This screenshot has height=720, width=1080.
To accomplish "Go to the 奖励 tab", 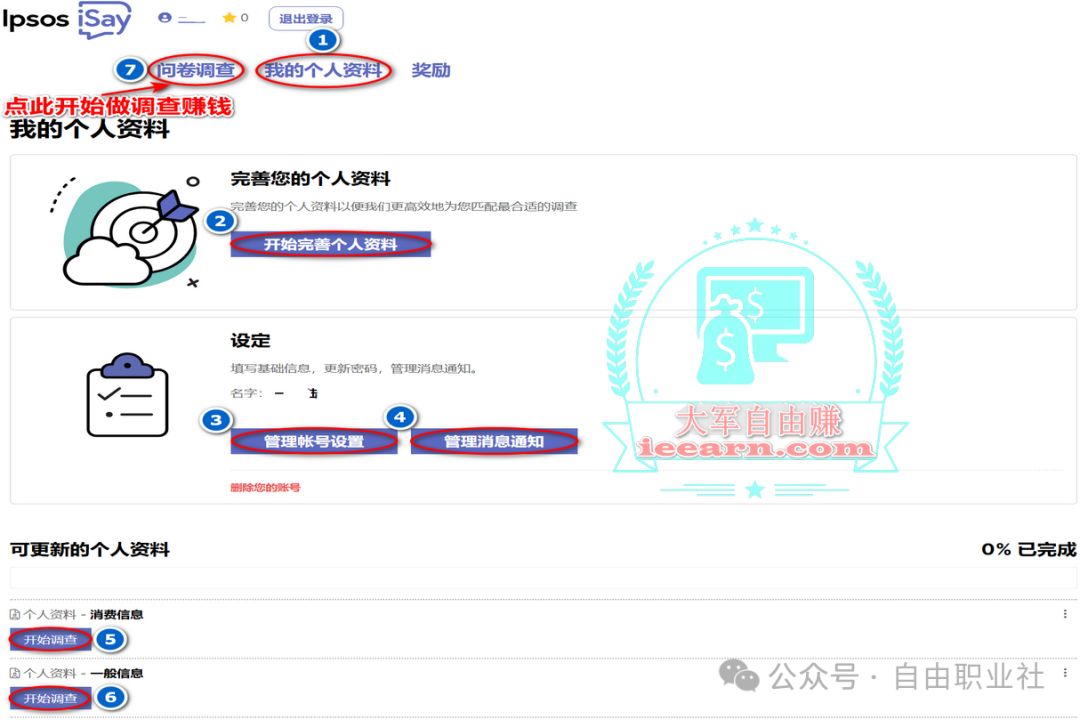I will click(431, 70).
